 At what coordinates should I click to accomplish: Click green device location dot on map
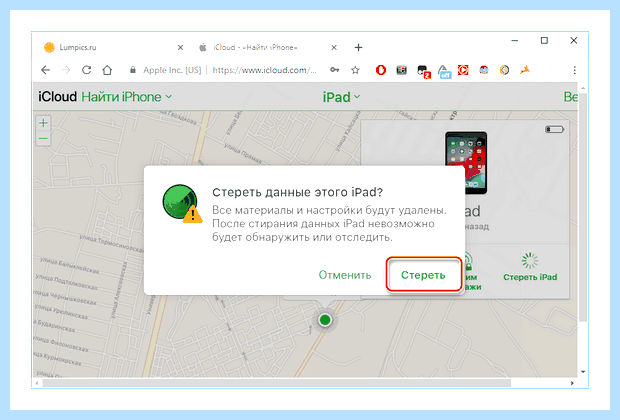click(x=325, y=320)
